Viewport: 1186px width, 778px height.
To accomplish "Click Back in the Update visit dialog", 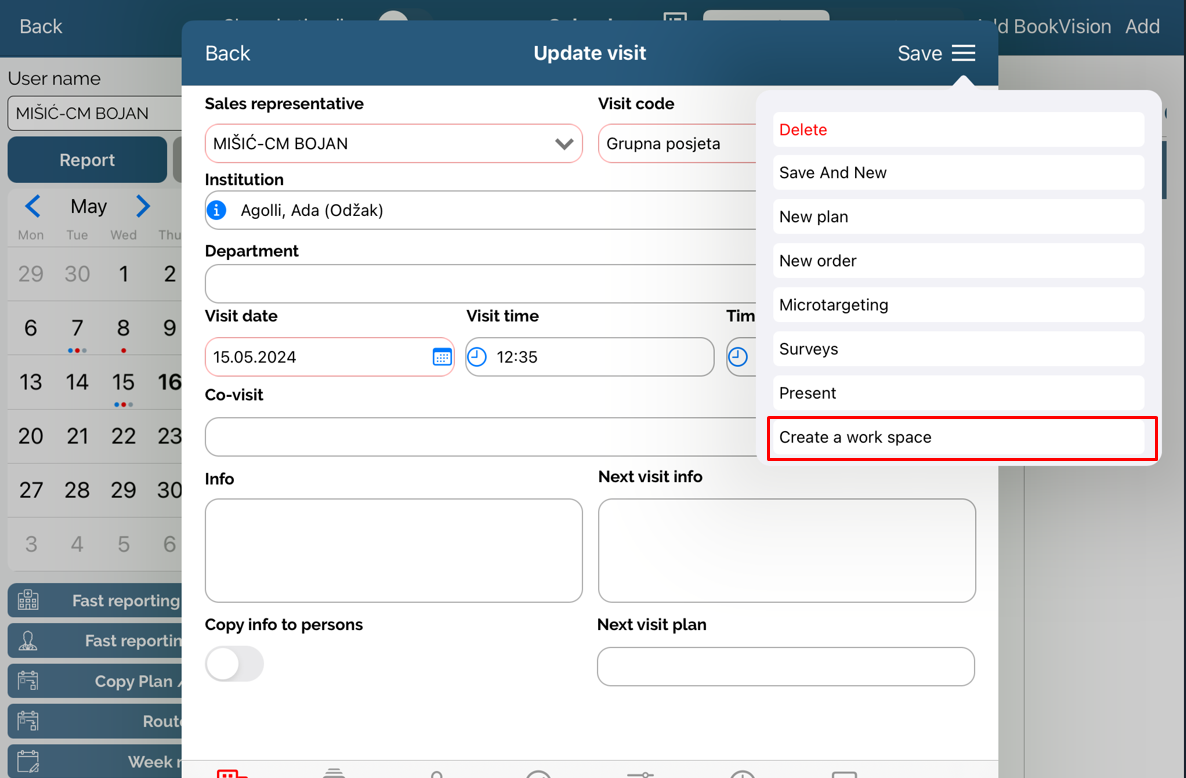I will [x=227, y=54].
